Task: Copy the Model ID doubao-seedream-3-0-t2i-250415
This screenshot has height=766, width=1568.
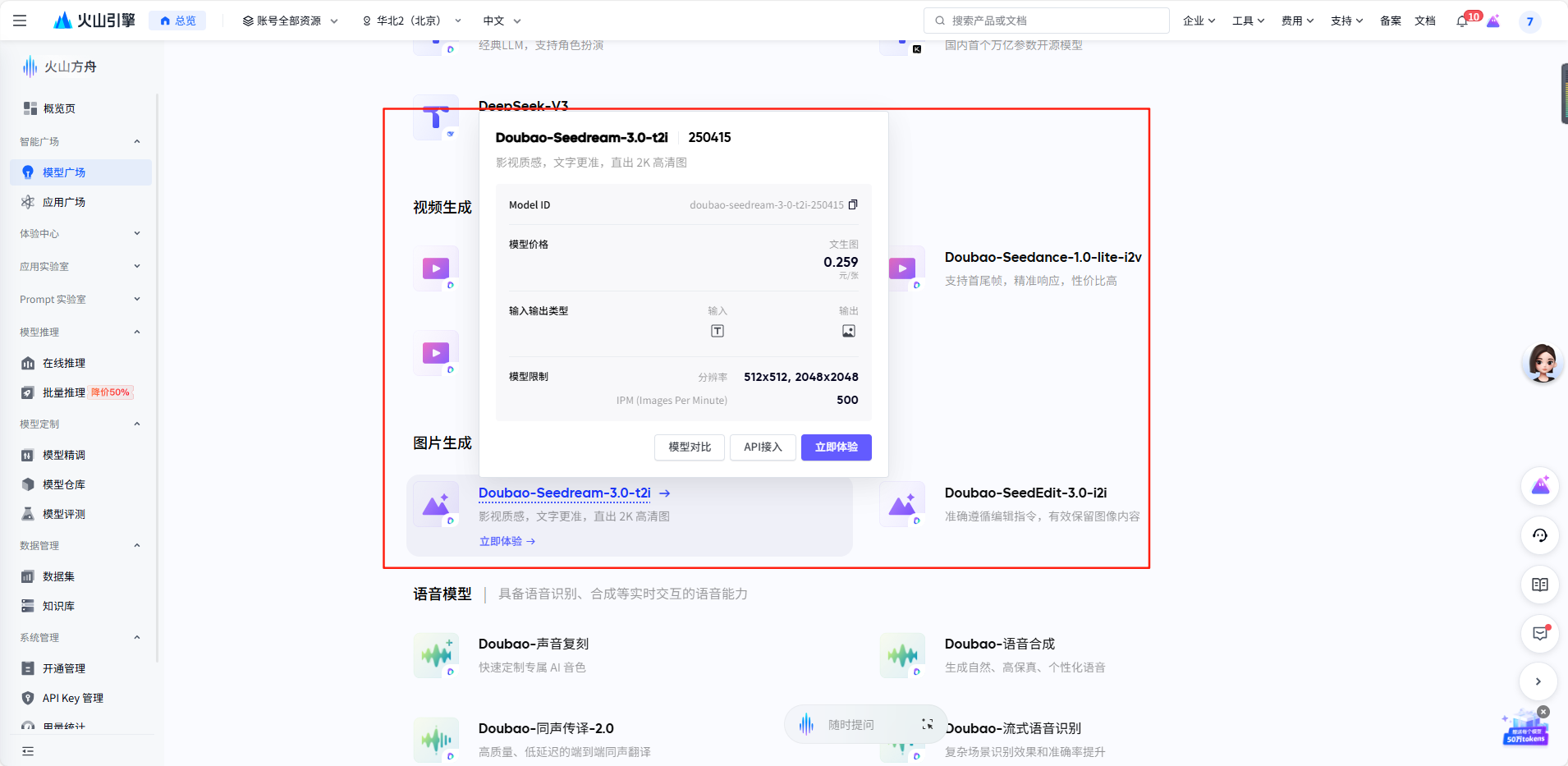Action: point(853,204)
